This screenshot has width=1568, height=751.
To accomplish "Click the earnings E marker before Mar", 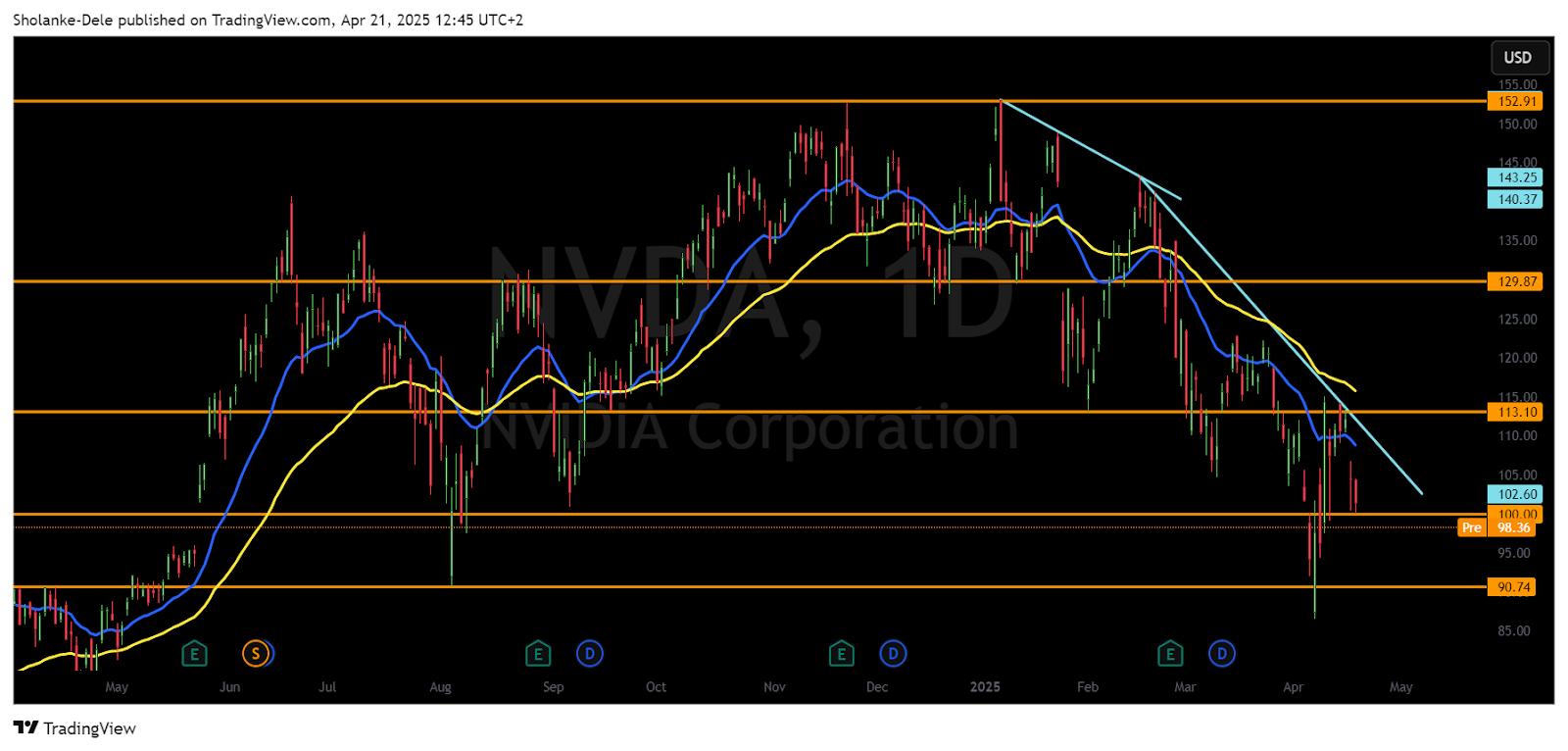I will click(x=1169, y=653).
